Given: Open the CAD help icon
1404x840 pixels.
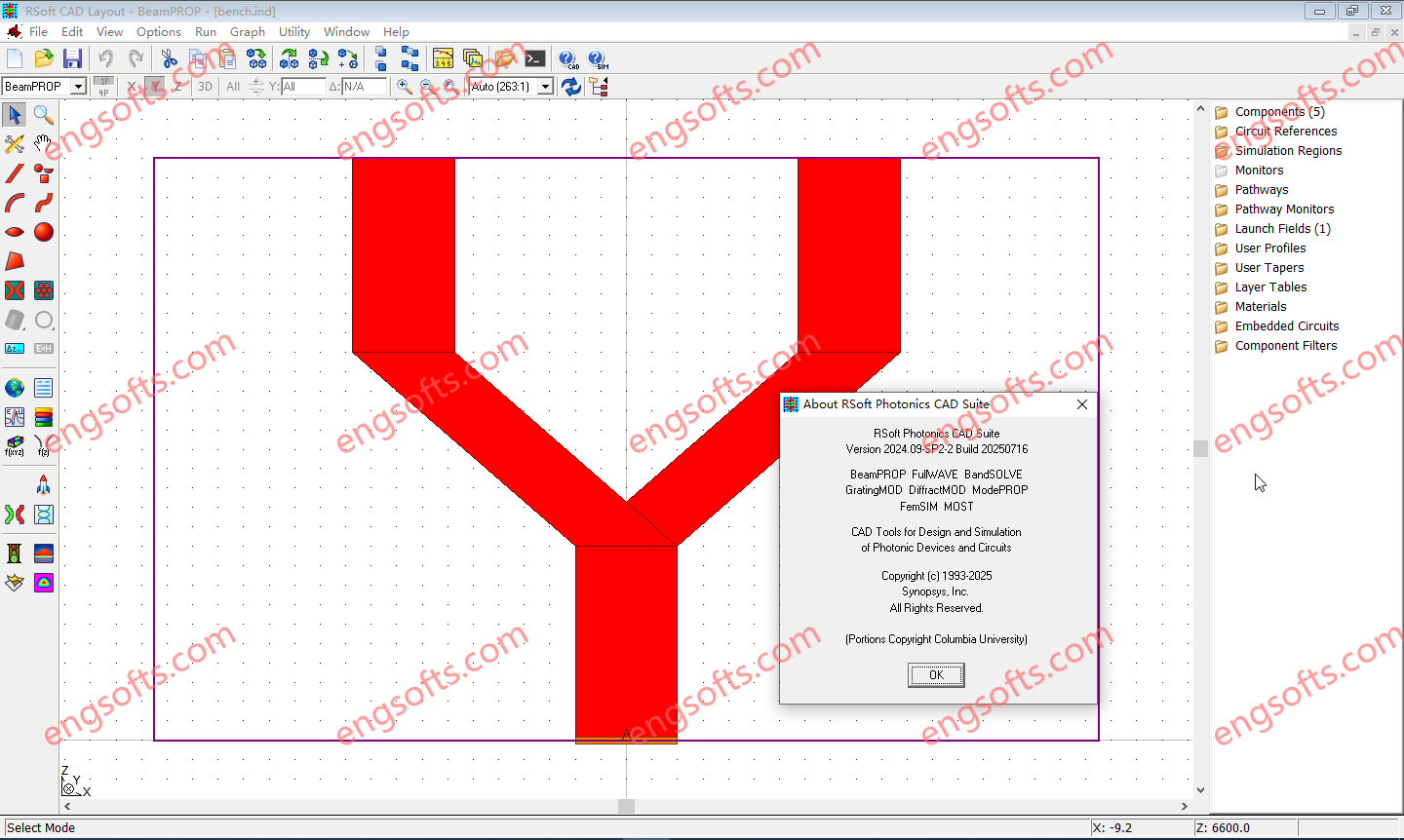Looking at the screenshot, I should click(568, 58).
